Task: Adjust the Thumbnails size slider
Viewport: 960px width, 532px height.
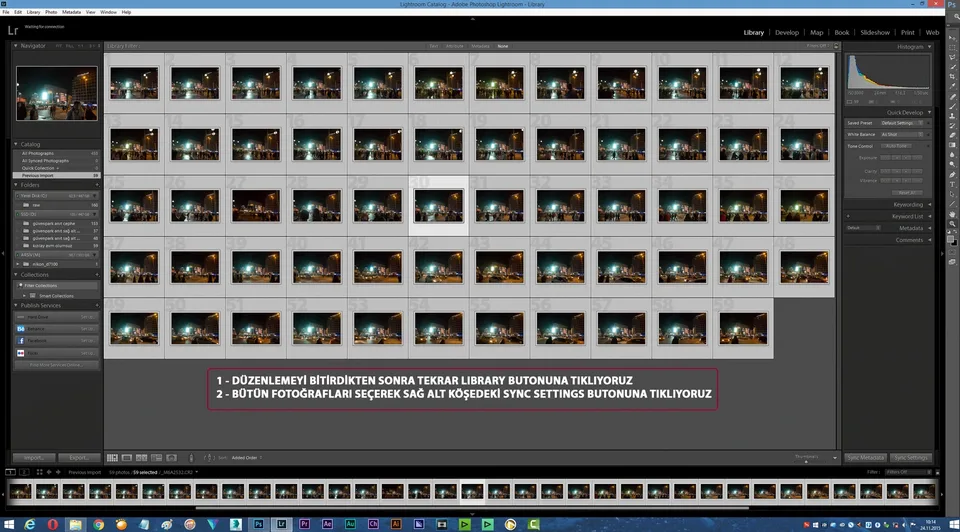Action: coord(806,460)
